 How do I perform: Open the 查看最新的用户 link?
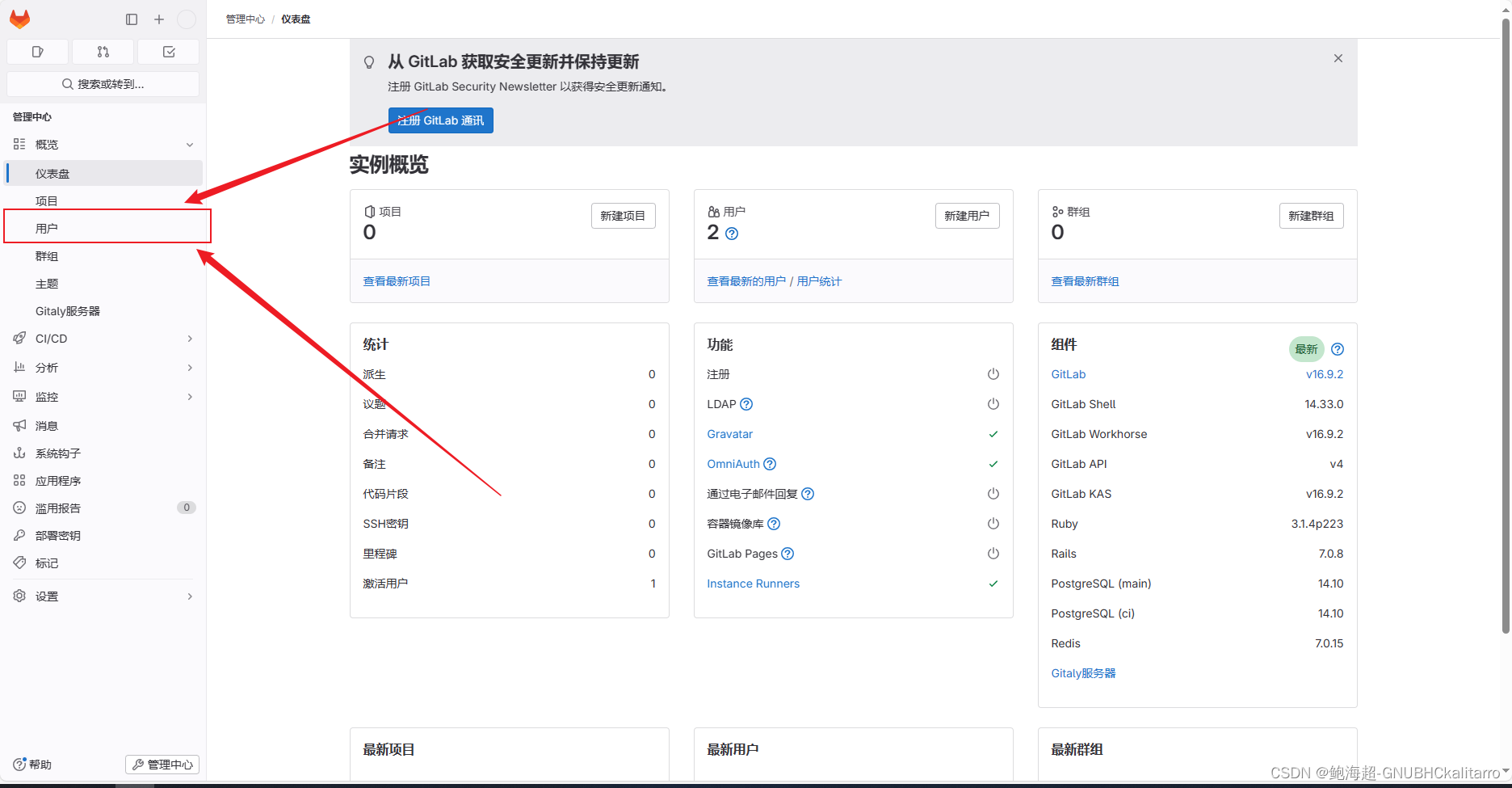pyautogui.click(x=746, y=281)
